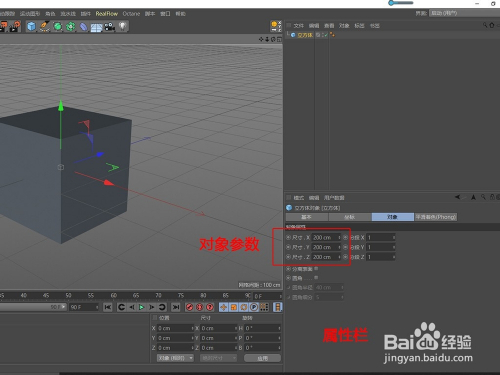
Task: Add a light object
Action: (123, 26)
